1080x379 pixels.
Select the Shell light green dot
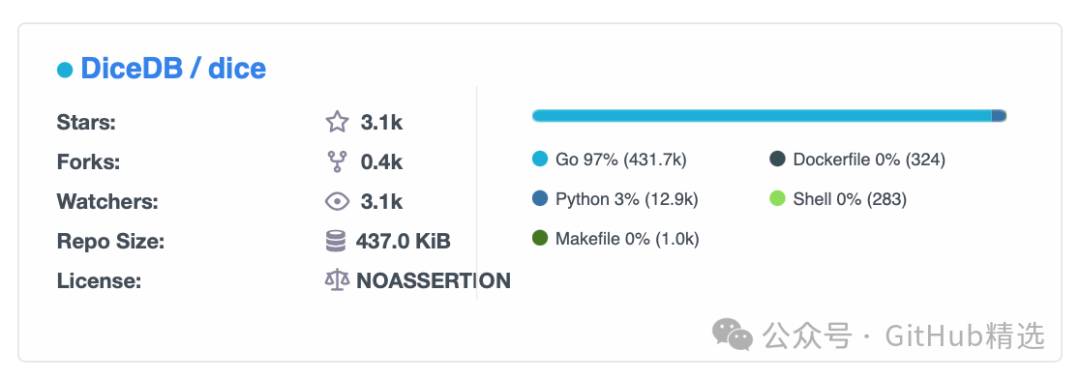click(x=778, y=199)
